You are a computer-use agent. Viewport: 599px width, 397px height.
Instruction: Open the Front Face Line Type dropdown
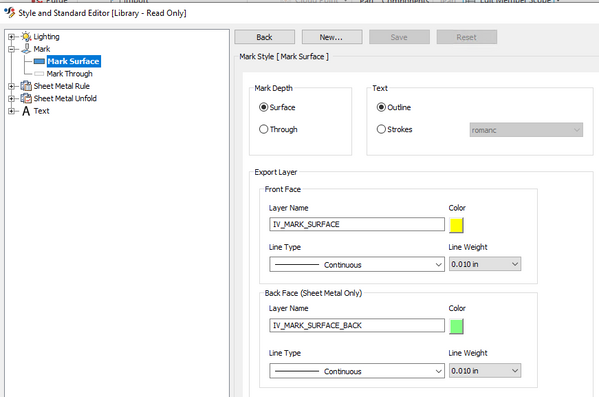coord(357,264)
